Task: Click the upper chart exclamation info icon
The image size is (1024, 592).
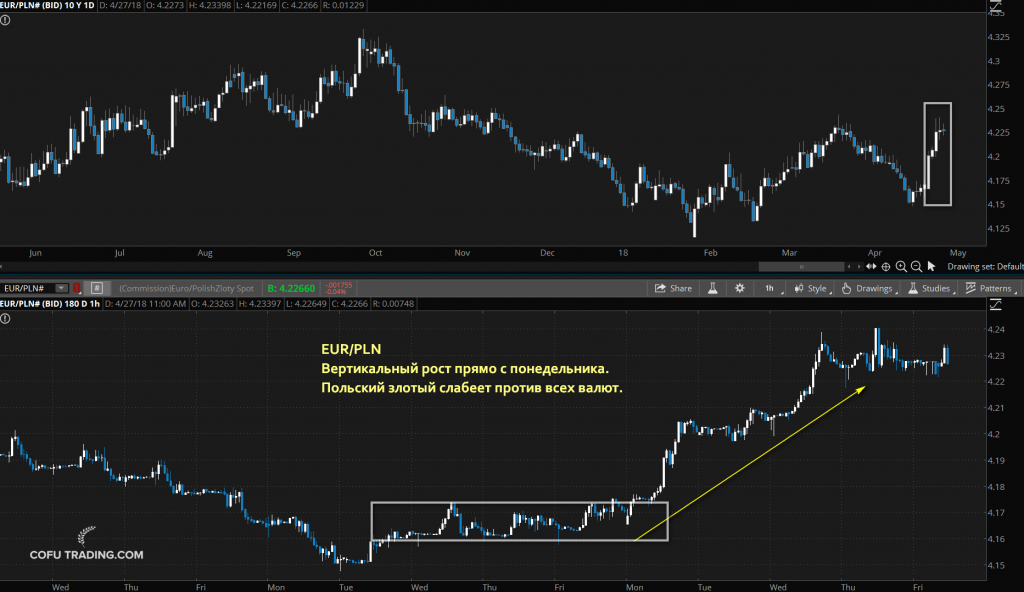Action: [x=5, y=18]
